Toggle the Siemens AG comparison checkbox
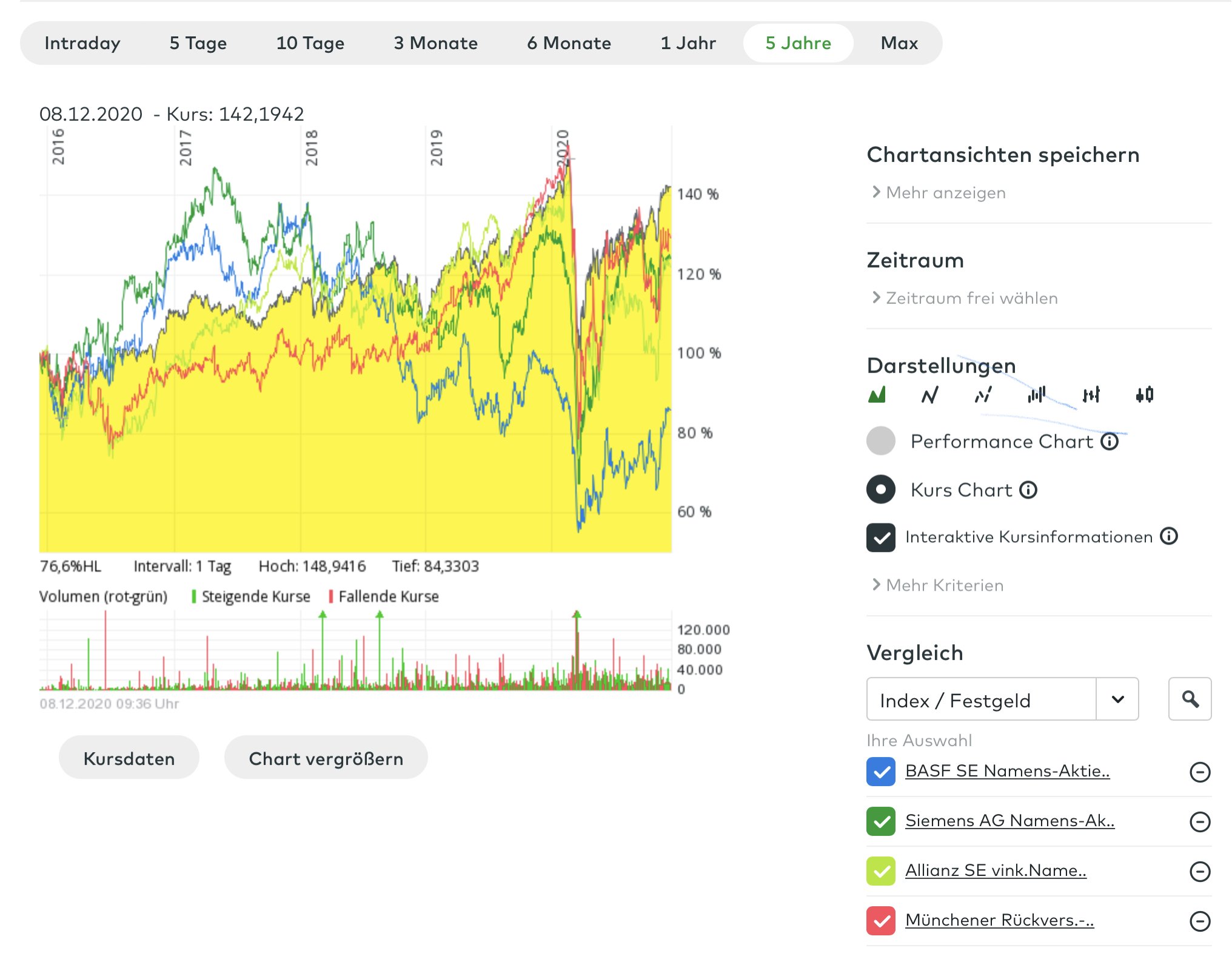Viewport: 1232px width, 959px height. pyautogui.click(x=881, y=821)
